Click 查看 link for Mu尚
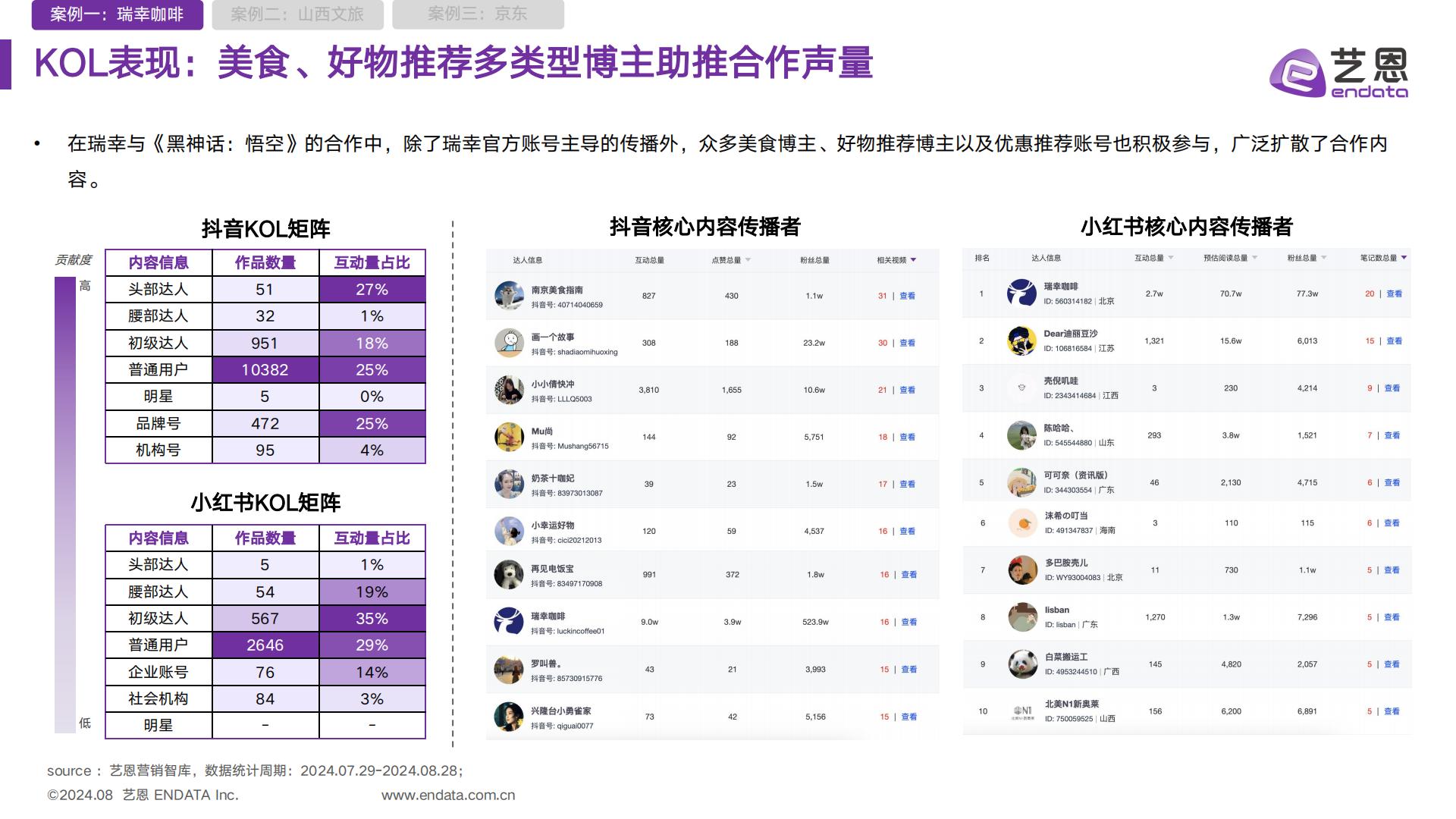The image size is (1456, 819). pyautogui.click(x=907, y=437)
